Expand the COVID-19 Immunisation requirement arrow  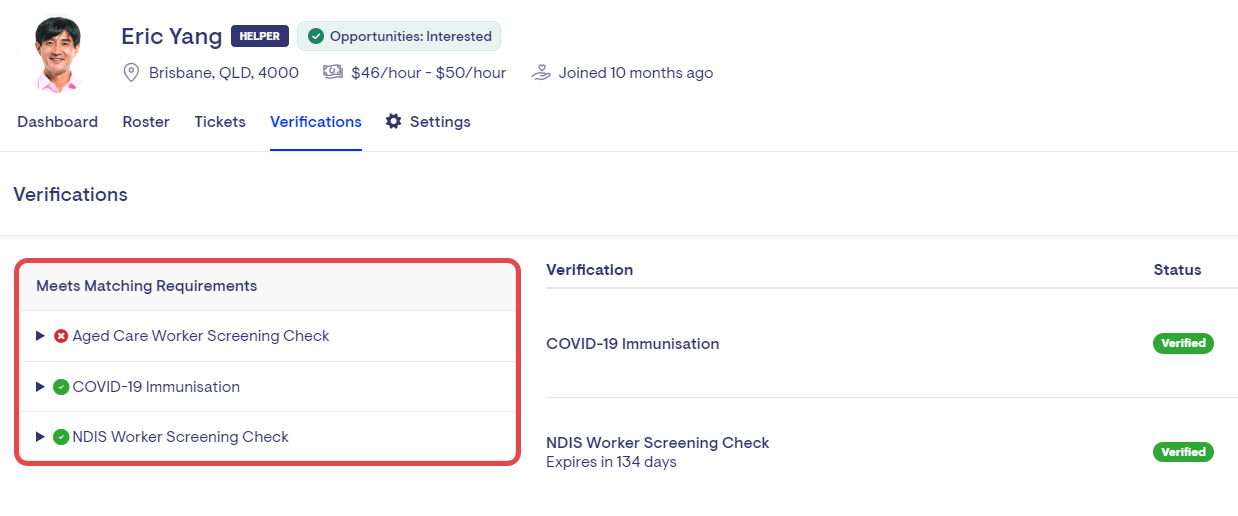coord(40,387)
